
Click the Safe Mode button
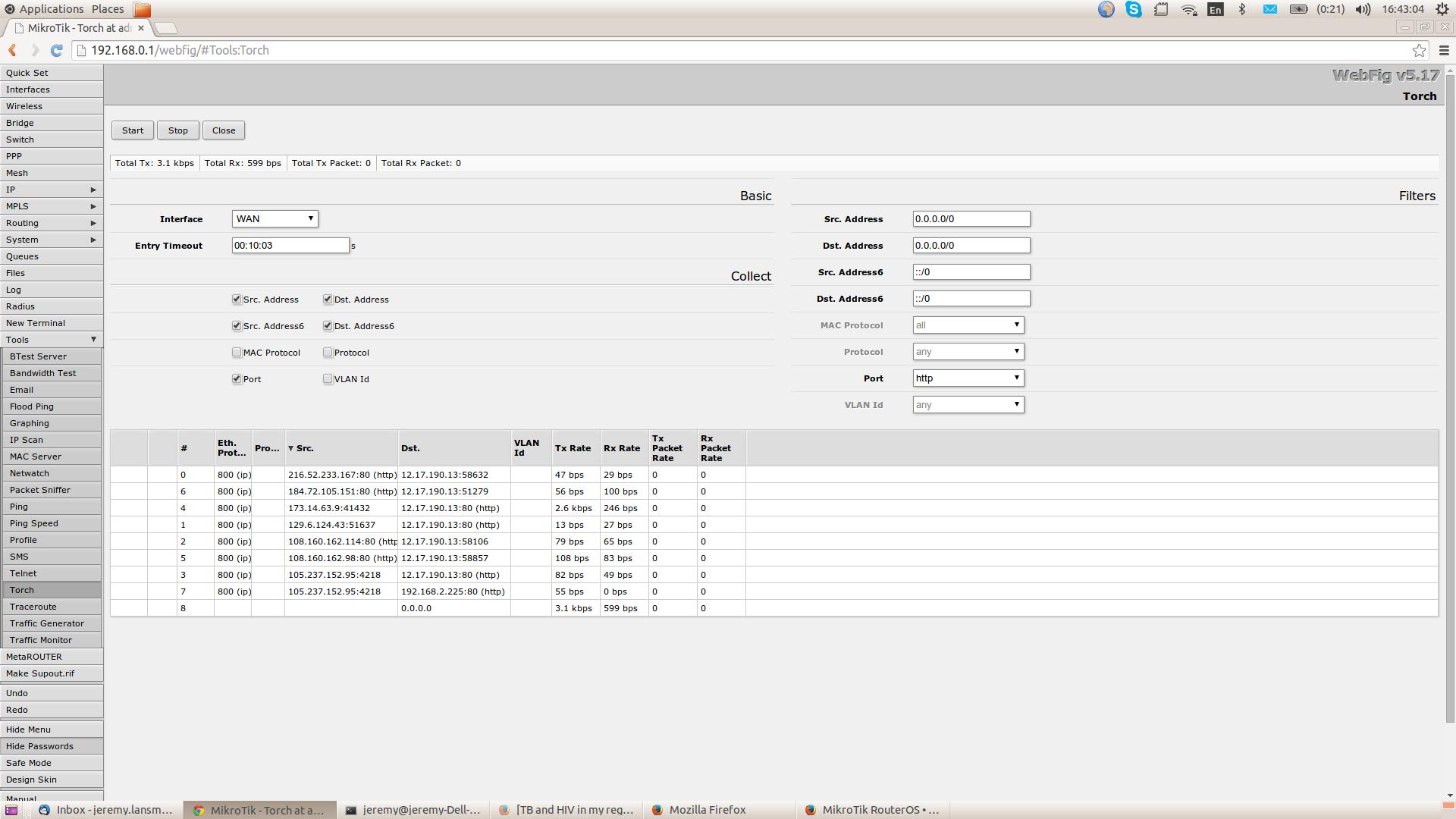pos(52,763)
